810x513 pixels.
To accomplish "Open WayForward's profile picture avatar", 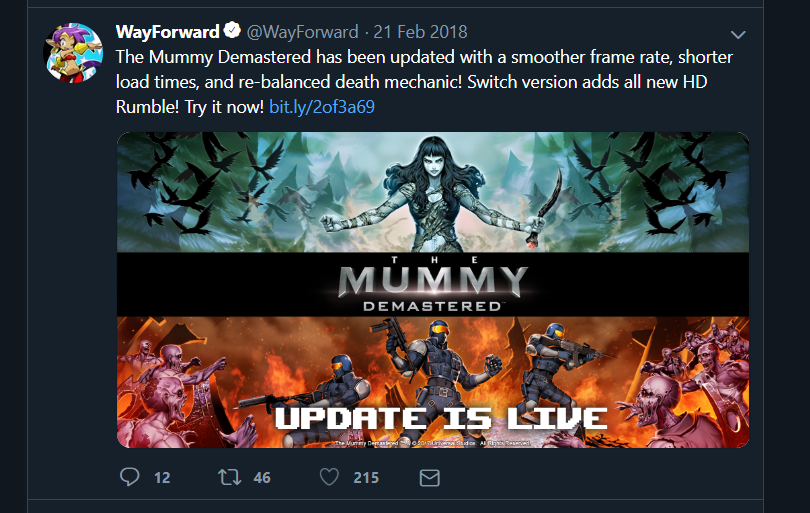I will 73,53.
